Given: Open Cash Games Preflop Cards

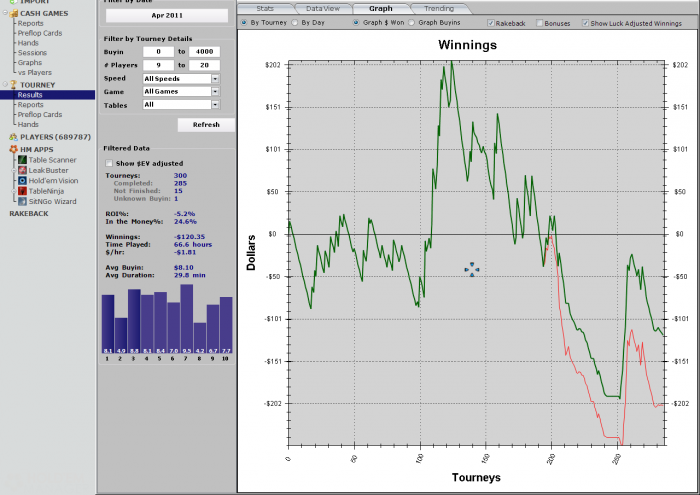Looking at the screenshot, I should coord(40,33).
